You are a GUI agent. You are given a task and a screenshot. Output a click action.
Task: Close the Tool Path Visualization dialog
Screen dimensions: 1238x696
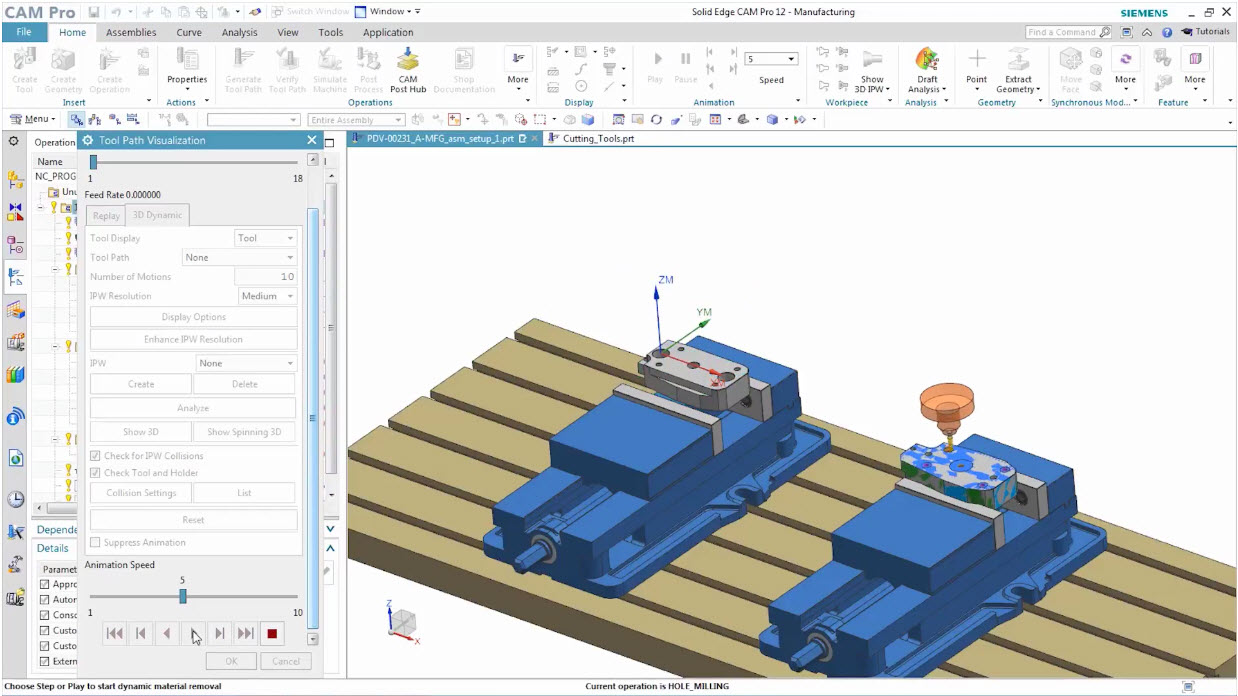tap(312, 141)
